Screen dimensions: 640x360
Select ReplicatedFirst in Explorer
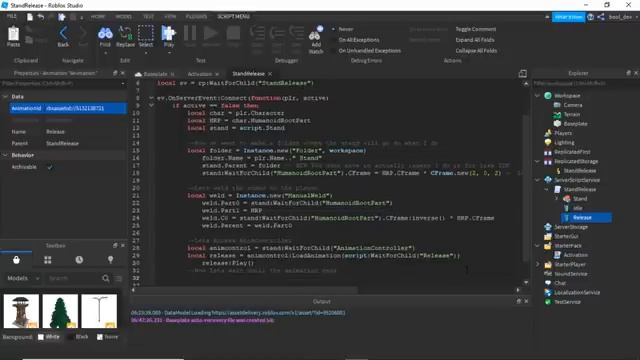[x=572, y=152]
